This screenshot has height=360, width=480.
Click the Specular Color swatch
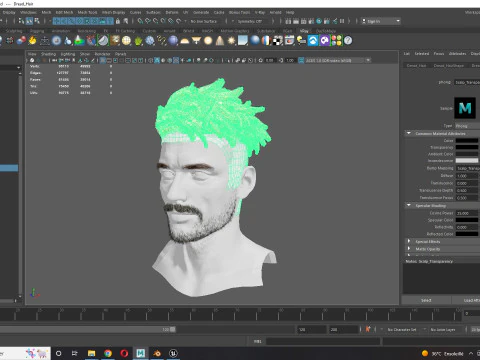467,220
